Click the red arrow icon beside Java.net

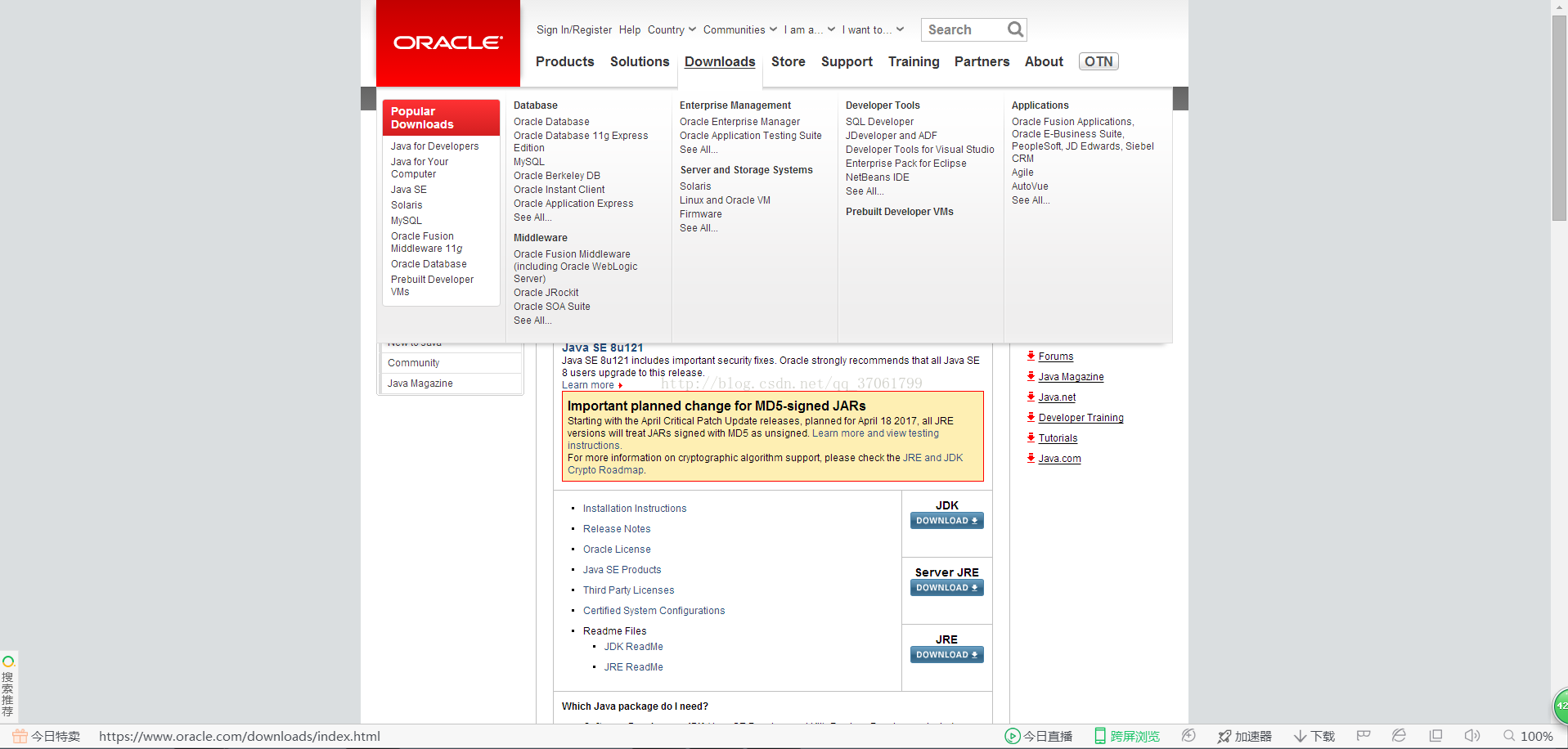(1031, 397)
